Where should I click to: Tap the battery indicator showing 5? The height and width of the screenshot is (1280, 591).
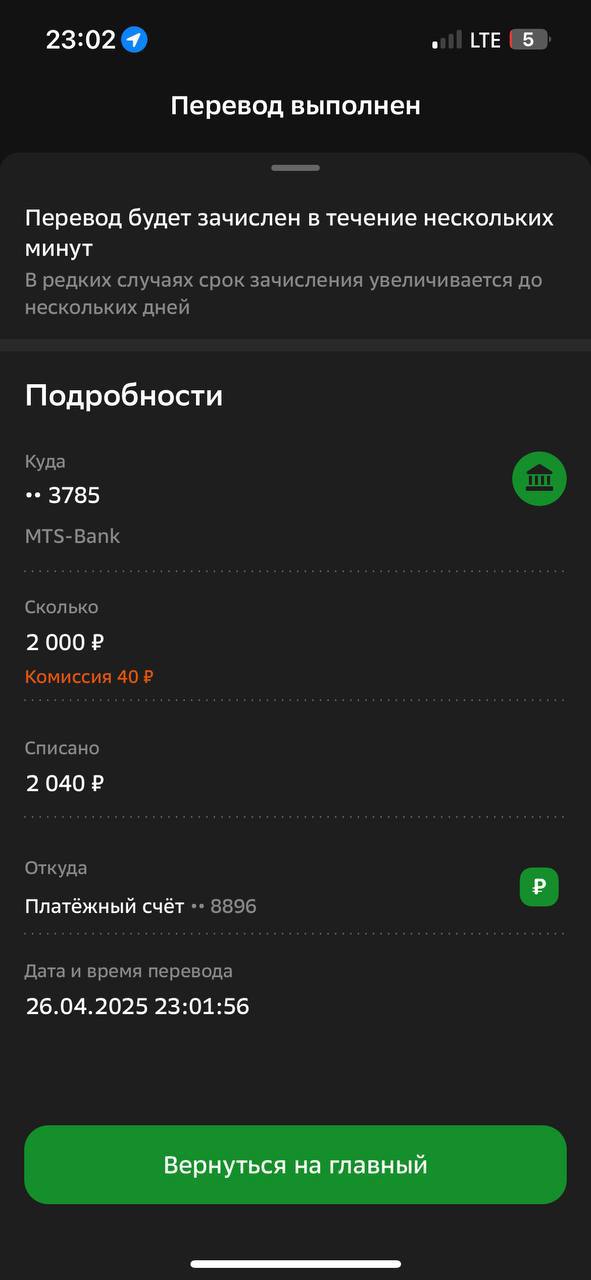[530, 40]
